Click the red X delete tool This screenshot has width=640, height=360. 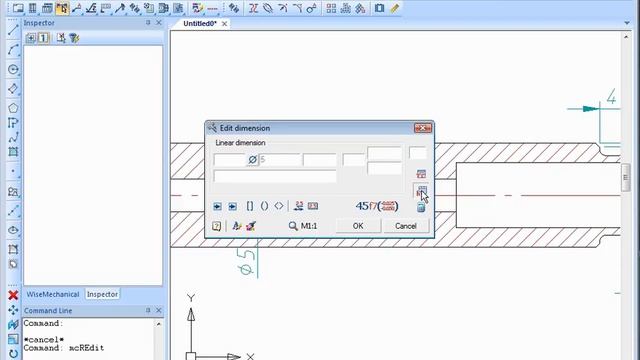pyautogui.click(x=13, y=295)
